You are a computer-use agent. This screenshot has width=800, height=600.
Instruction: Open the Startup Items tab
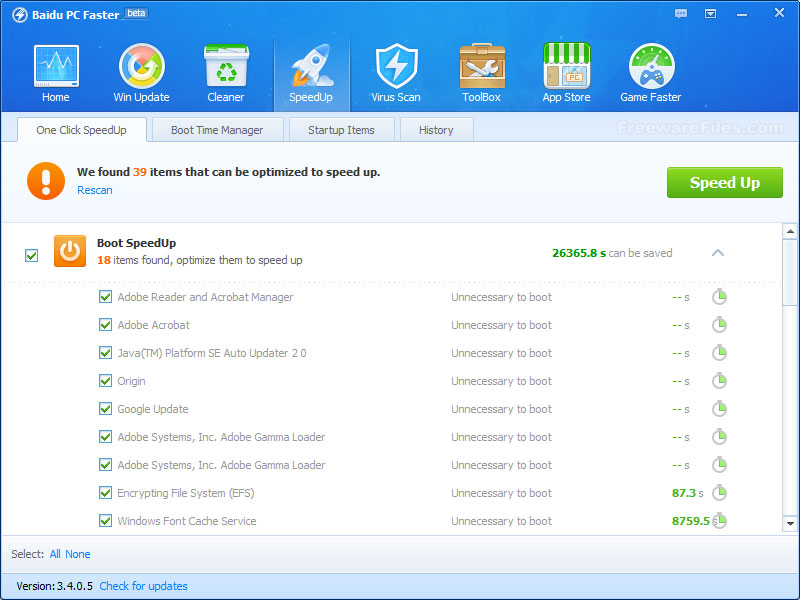(x=341, y=130)
